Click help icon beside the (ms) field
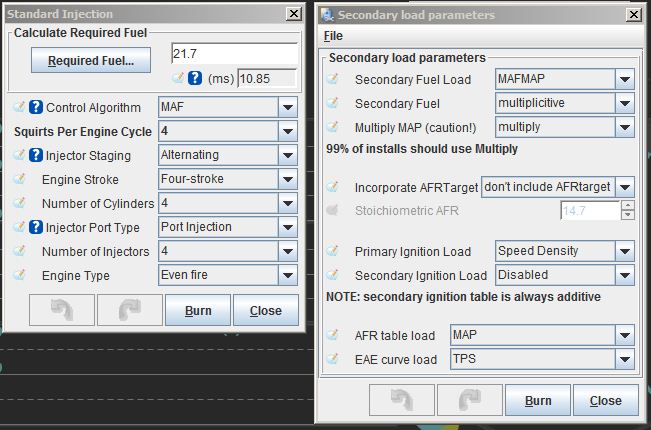651x430 pixels. (x=196, y=78)
